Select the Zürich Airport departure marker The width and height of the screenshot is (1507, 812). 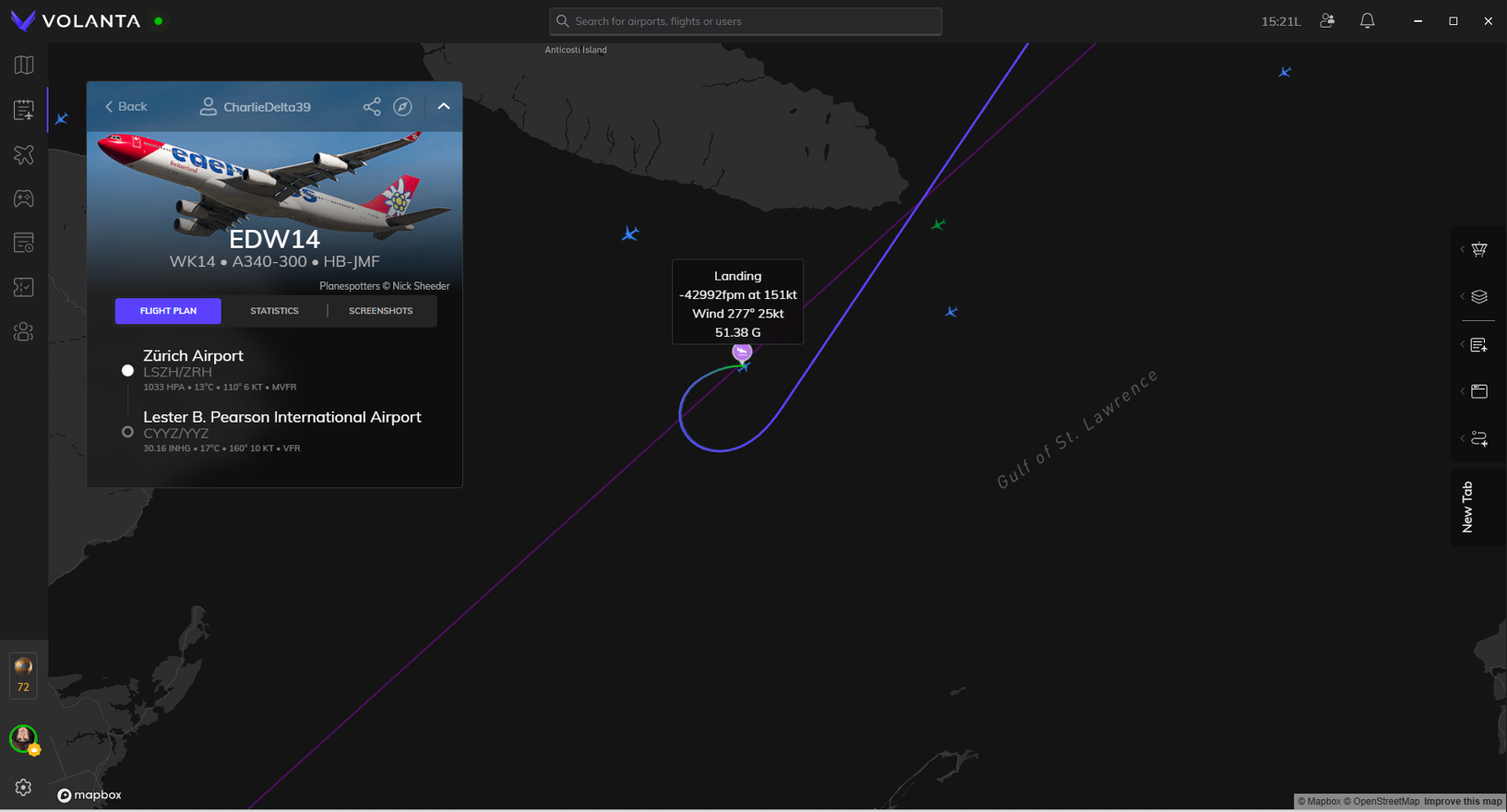tap(128, 370)
